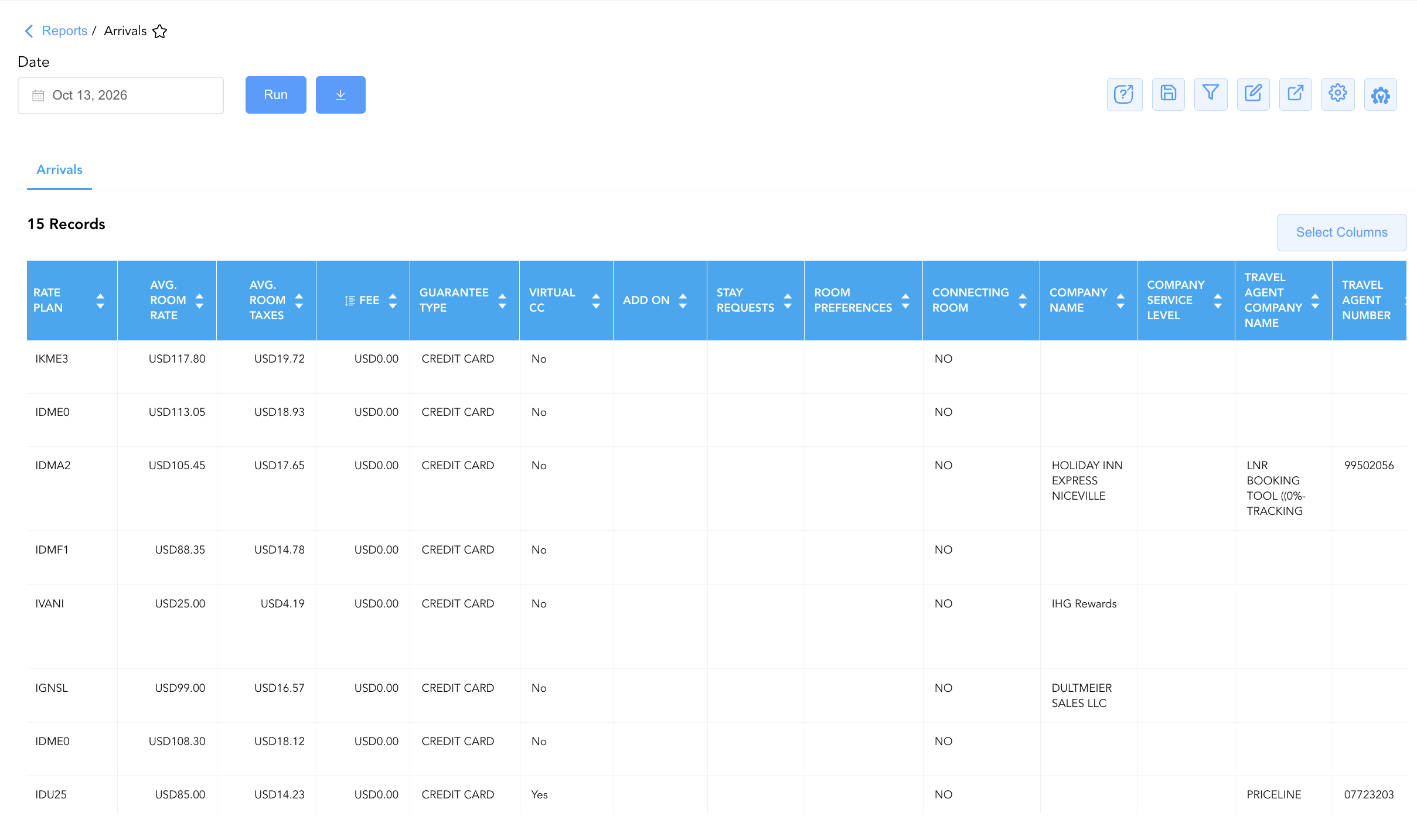The height and width of the screenshot is (840, 1417).
Task: Click the edit report pencil icon
Action: point(1253,94)
